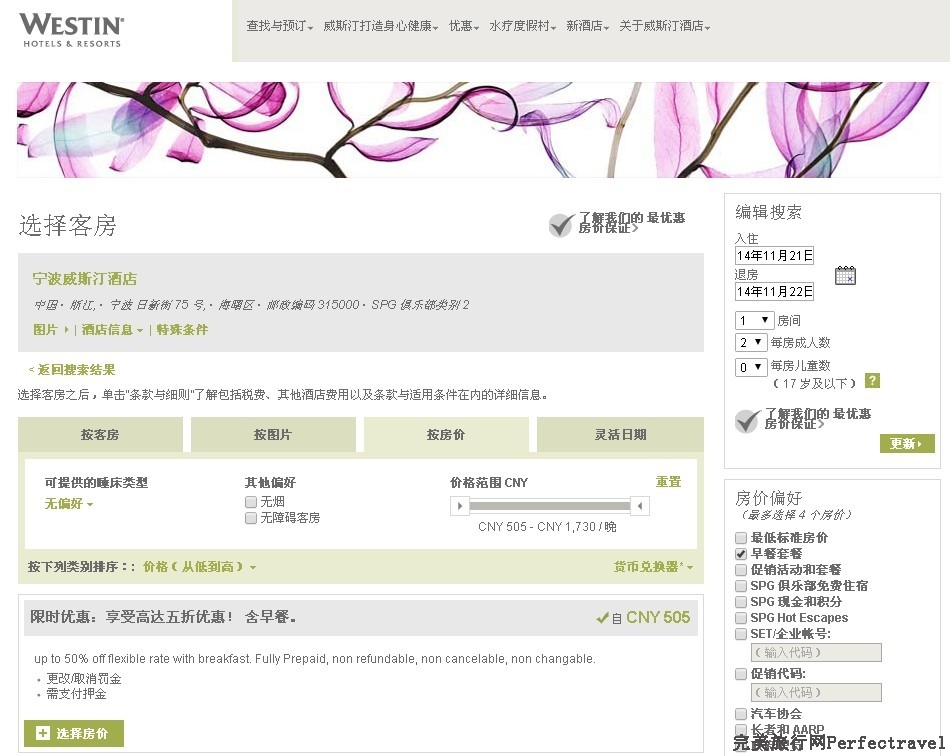Switch to the 按客房 tab

click(100, 434)
